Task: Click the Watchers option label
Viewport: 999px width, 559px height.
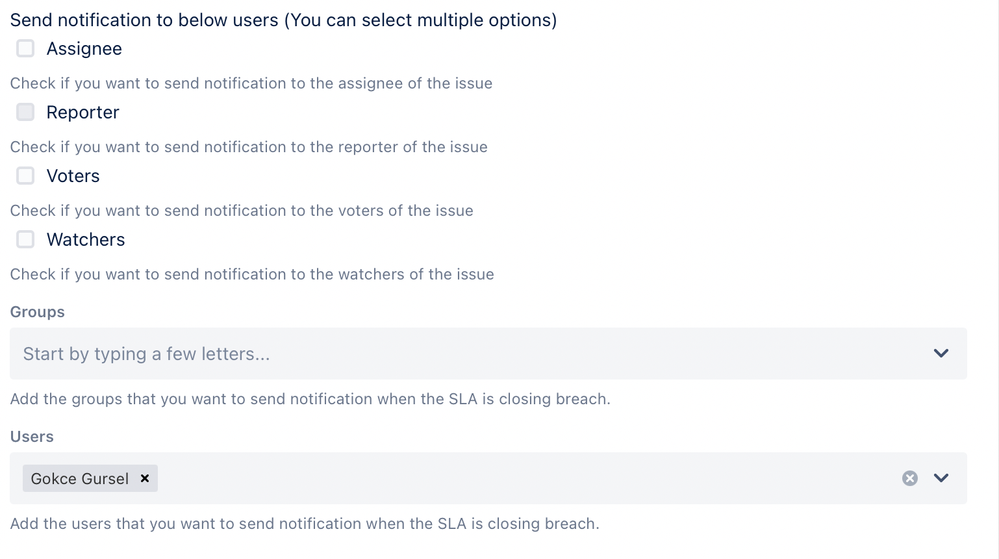Action: pos(86,240)
